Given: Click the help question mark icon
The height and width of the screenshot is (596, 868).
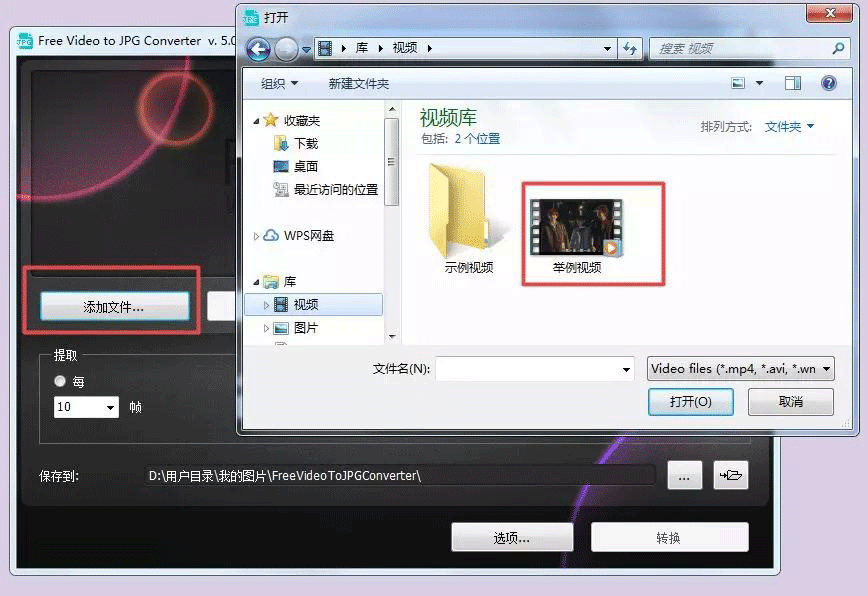Looking at the screenshot, I should [x=829, y=84].
